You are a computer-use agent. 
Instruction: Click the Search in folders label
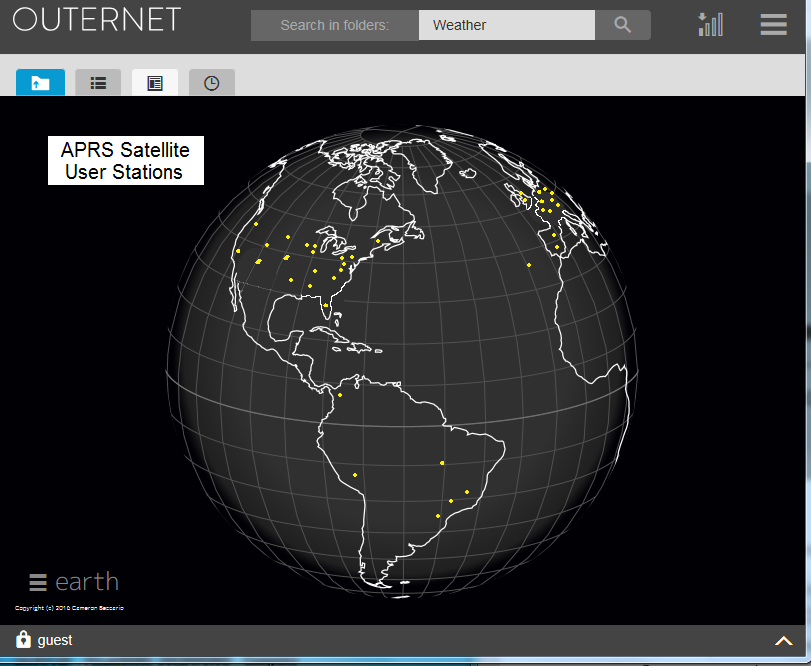click(334, 25)
